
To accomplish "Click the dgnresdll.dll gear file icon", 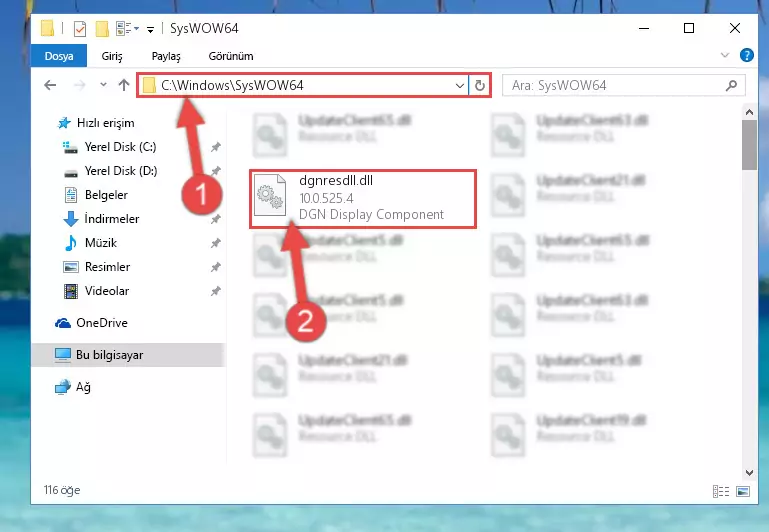I will coord(270,196).
